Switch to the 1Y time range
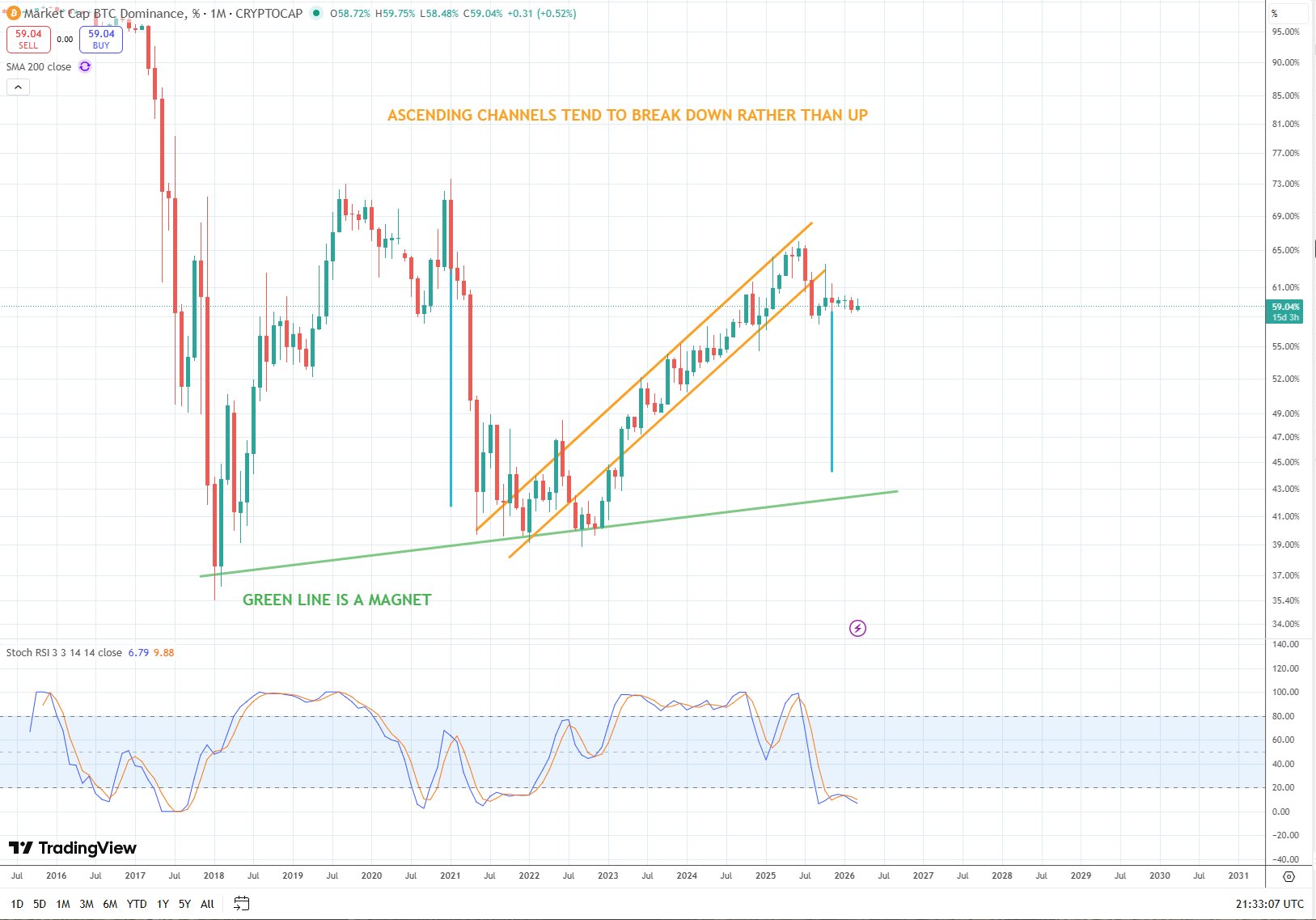Screen dimensions: 1316x920 click(x=163, y=904)
